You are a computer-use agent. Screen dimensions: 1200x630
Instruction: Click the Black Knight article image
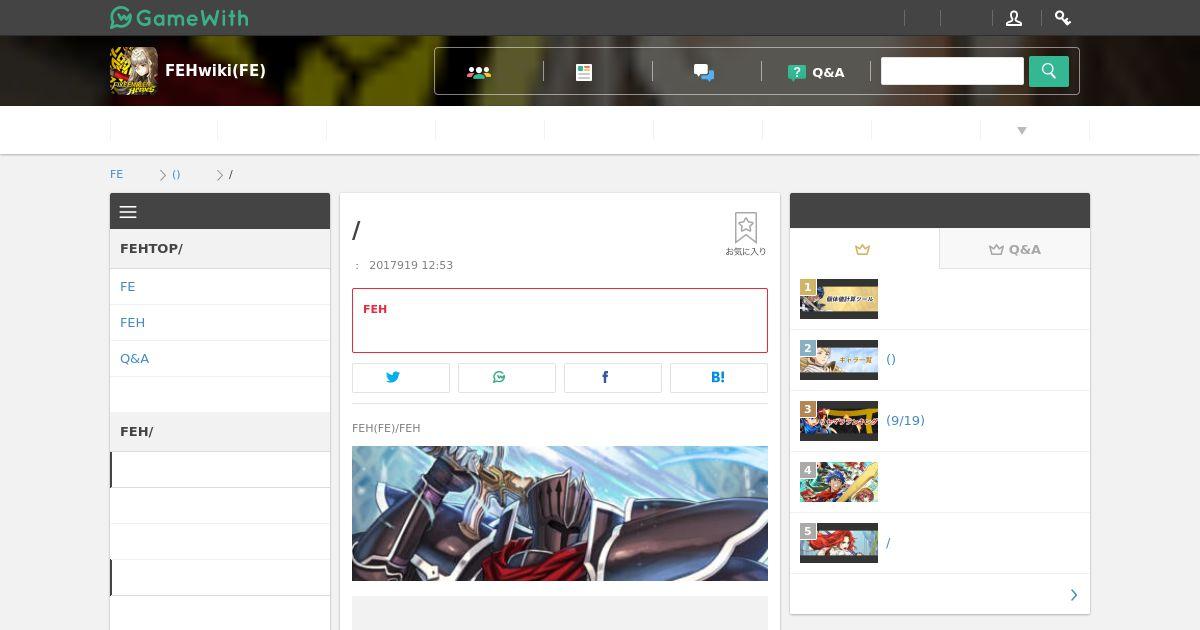point(560,513)
